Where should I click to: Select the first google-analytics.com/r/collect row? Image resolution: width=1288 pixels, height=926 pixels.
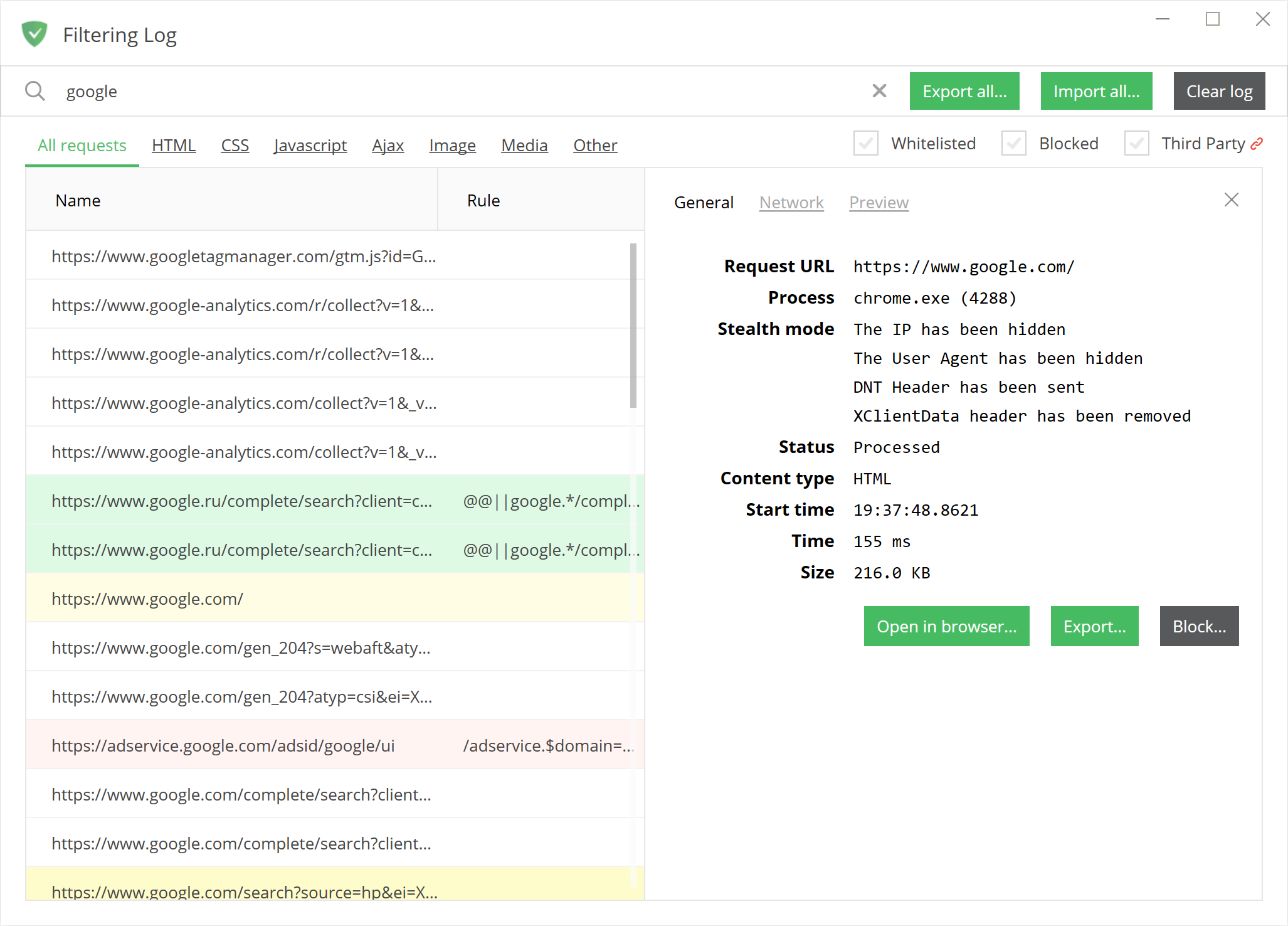coord(335,305)
